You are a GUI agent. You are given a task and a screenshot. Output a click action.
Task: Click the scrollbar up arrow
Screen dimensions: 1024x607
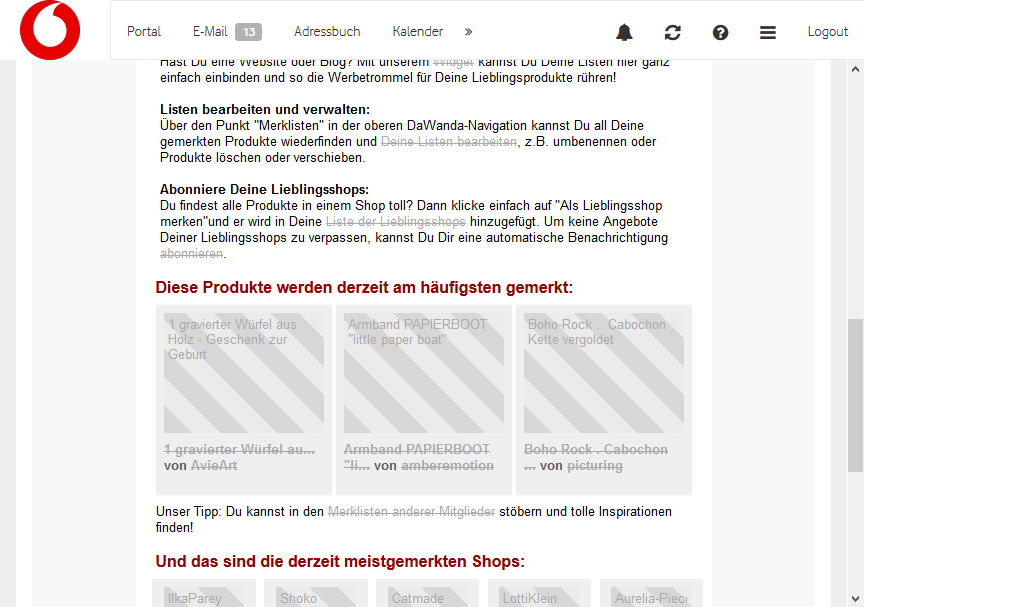[856, 69]
